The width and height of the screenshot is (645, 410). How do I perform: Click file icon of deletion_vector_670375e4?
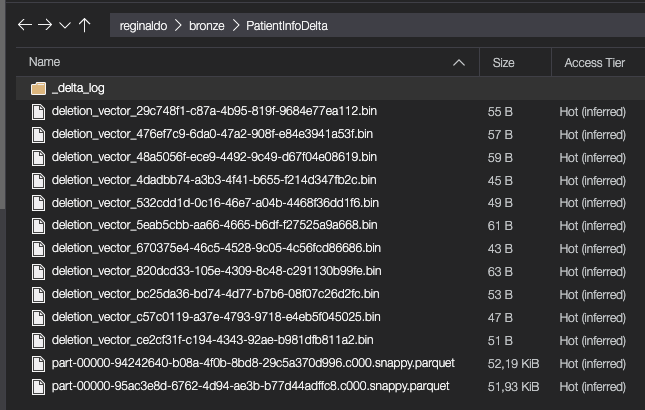(39, 249)
